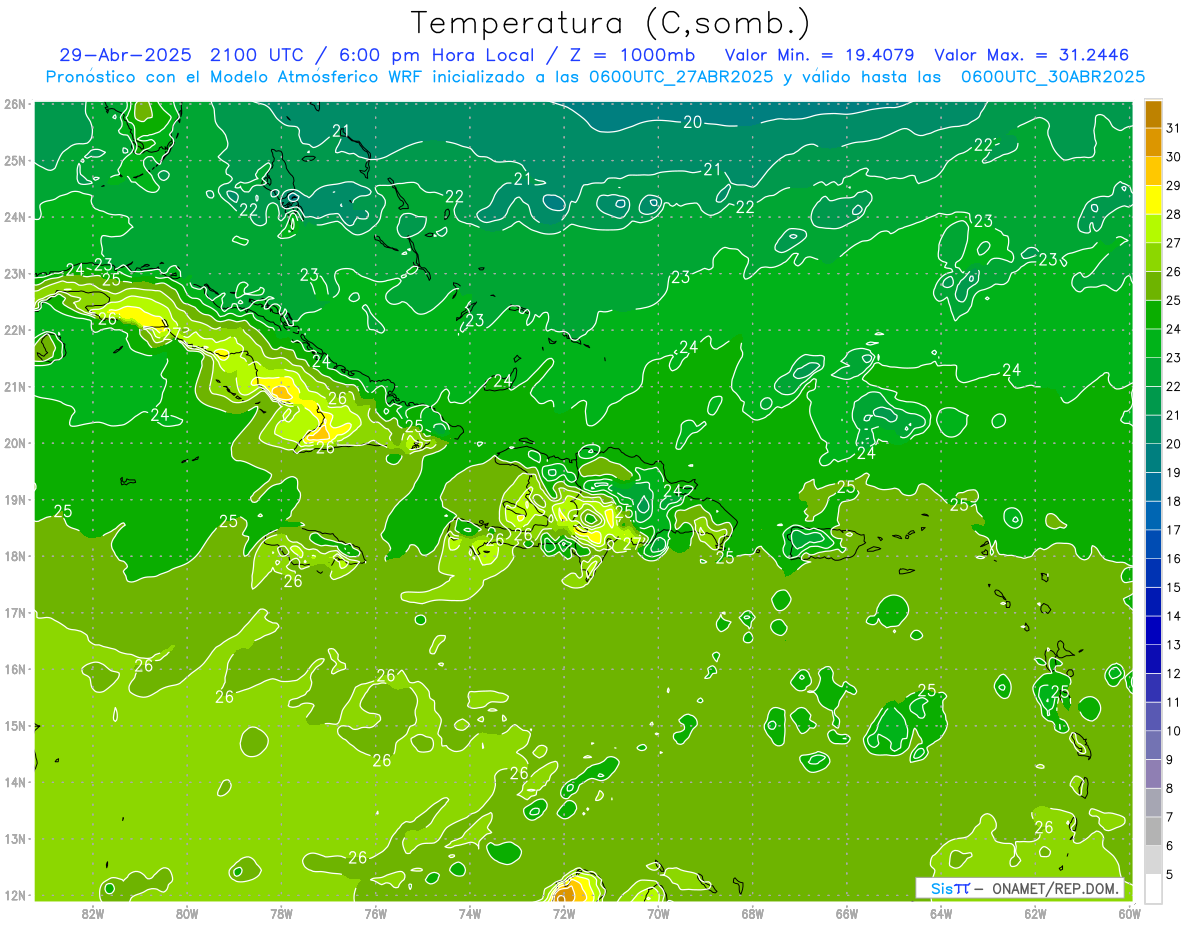Click longitude axis label '72W'
Screen dimensions: 1200x927
[563, 912]
